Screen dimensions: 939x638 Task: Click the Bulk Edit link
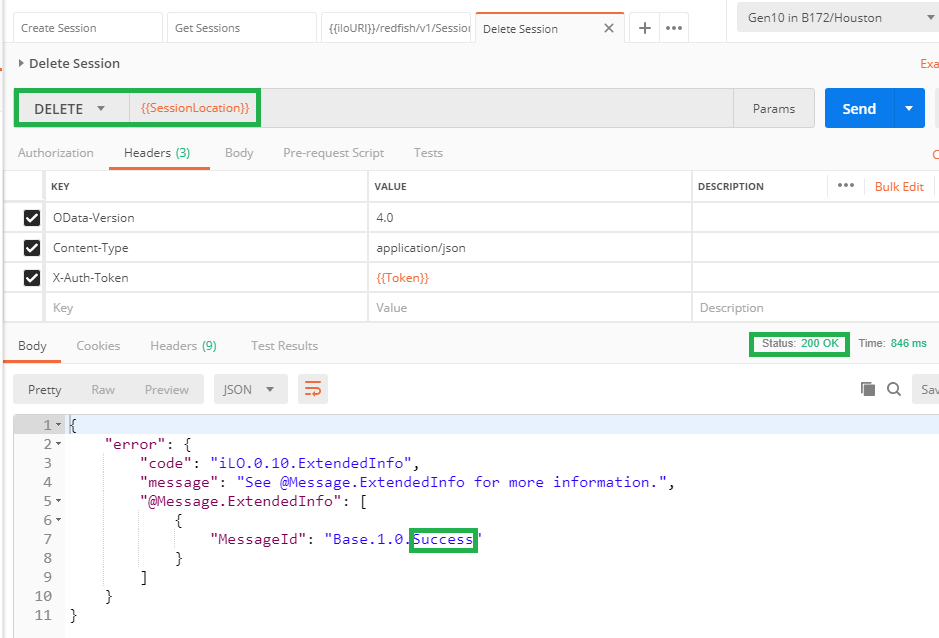click(x=899, y=187)
